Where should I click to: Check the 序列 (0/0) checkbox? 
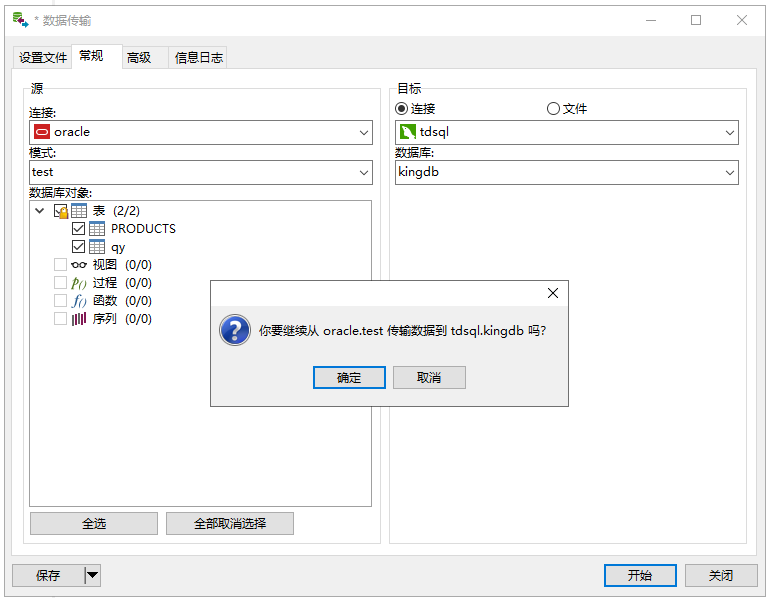click(60, 318)
